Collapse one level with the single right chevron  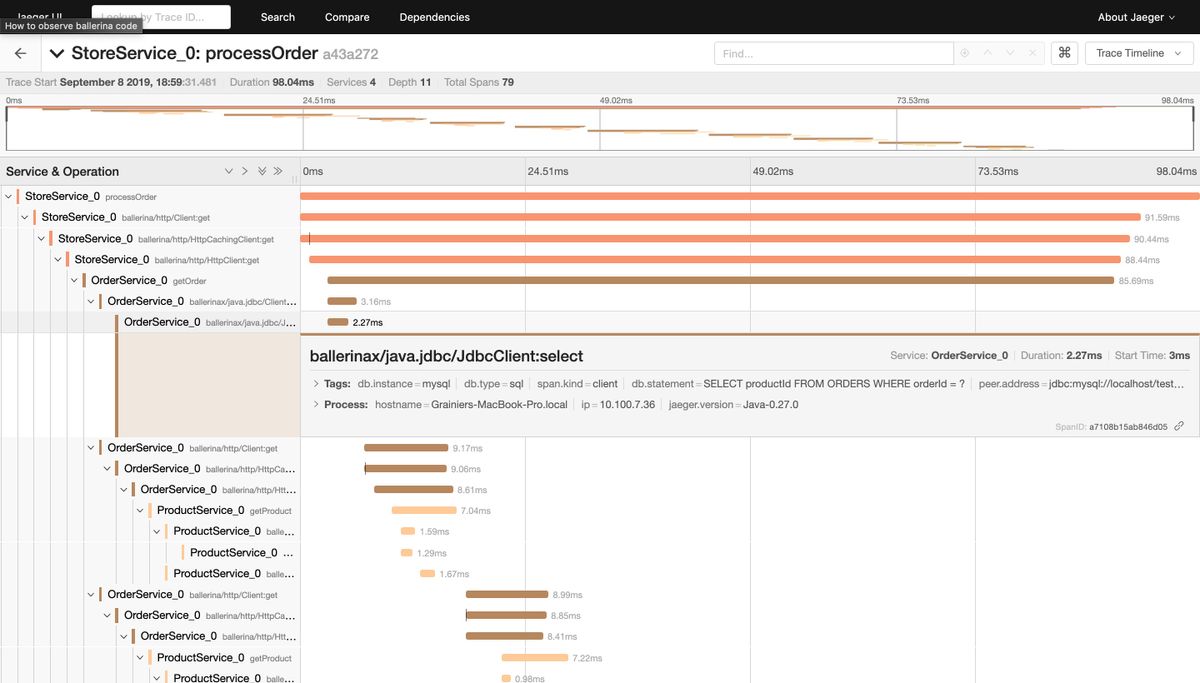coord(245,171)
